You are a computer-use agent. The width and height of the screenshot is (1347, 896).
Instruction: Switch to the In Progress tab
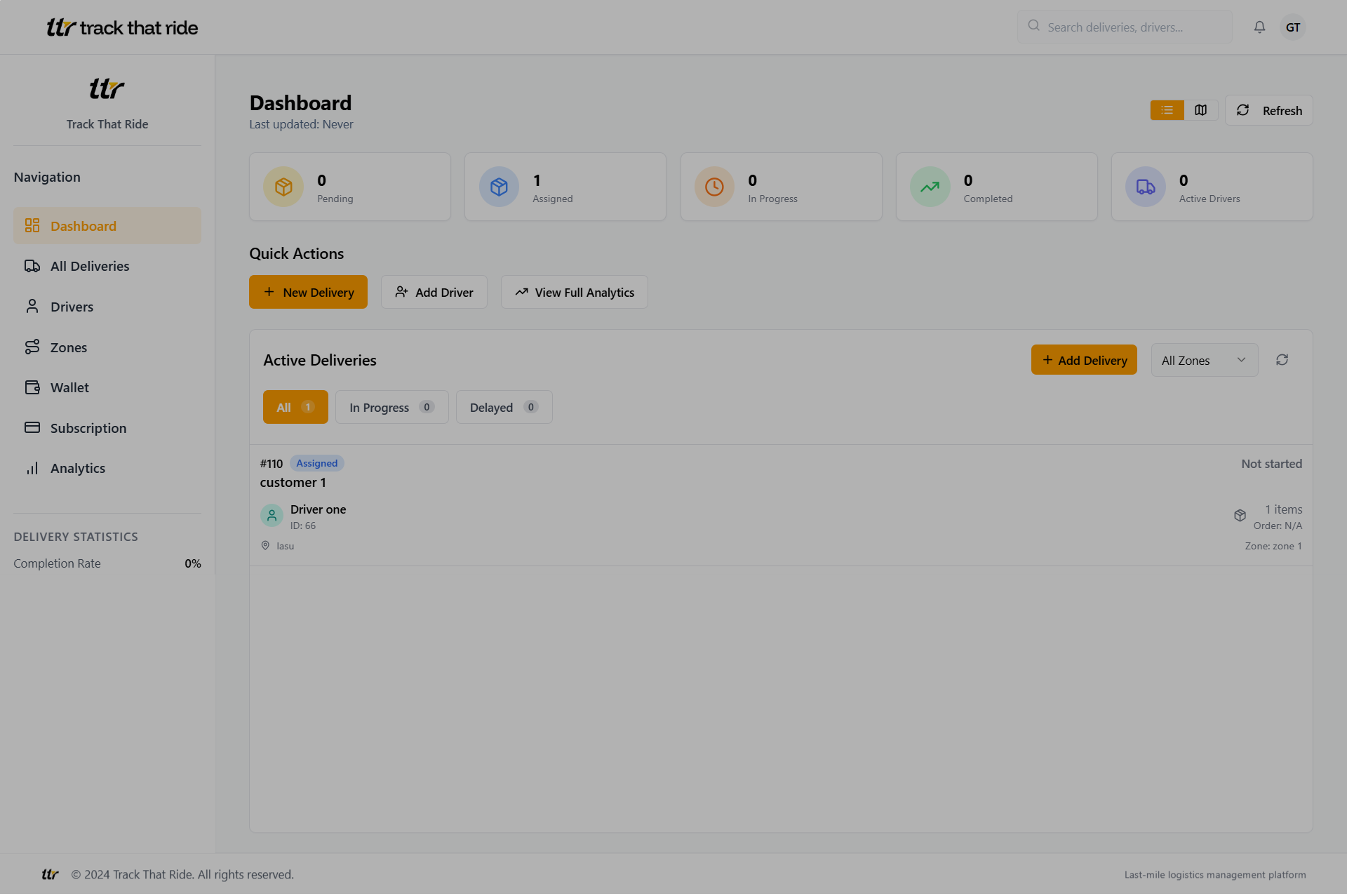point(391,407)
